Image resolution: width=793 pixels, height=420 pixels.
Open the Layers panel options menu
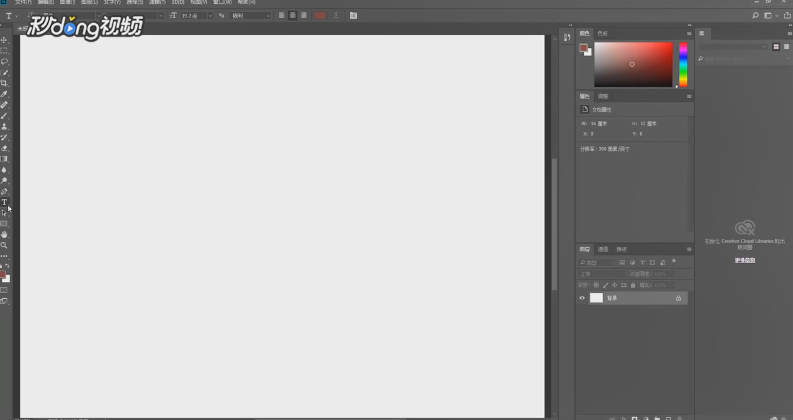[689, 249]
